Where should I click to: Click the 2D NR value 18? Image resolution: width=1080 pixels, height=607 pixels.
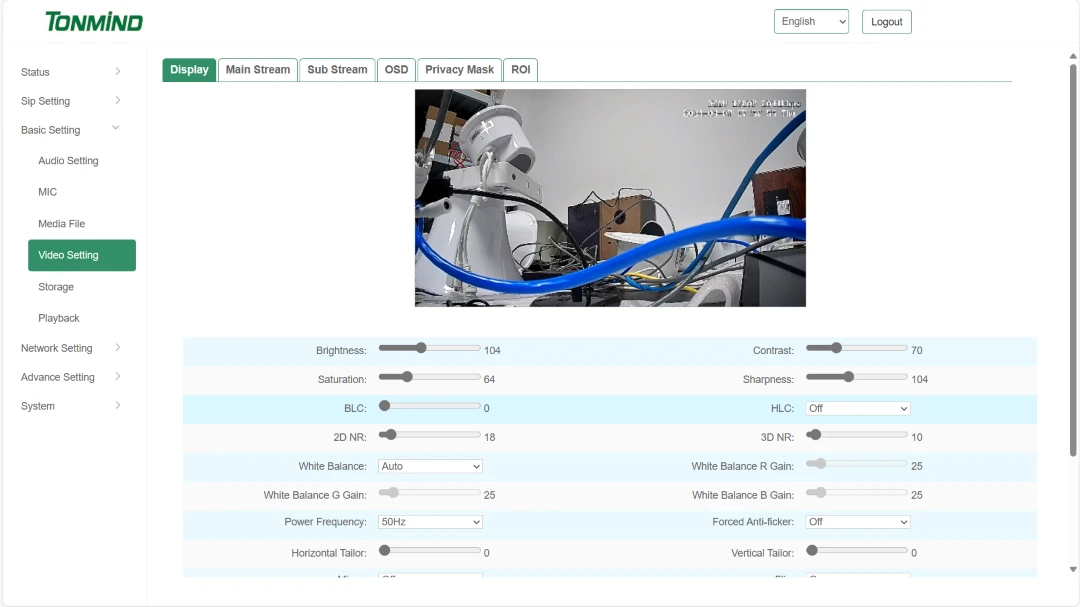tap(489, 437)
